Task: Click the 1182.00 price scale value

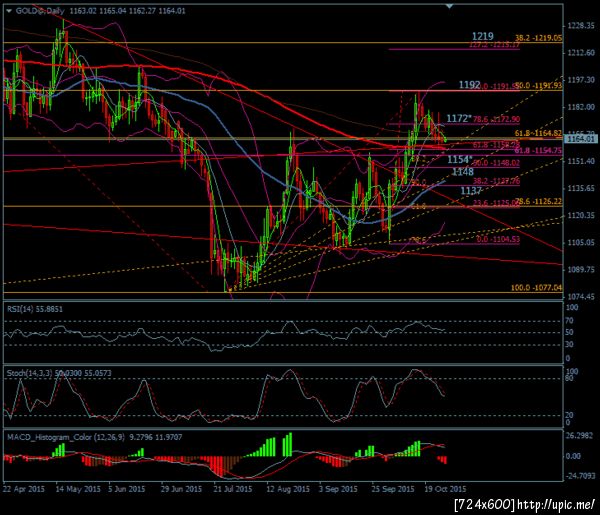Action: pyautogui.click(x=581, y=107)
